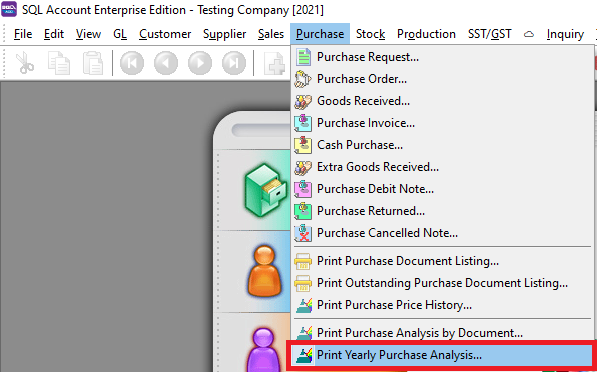Viewport: 597px width, 372px height.
Task: Open the File menu
Action: pos(23,34)
